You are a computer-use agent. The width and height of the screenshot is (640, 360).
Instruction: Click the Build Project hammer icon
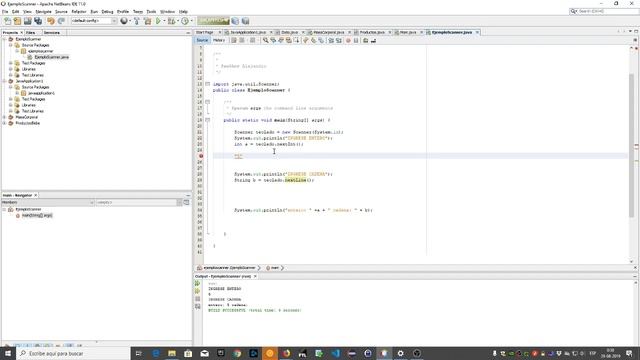tap(137, 21)
